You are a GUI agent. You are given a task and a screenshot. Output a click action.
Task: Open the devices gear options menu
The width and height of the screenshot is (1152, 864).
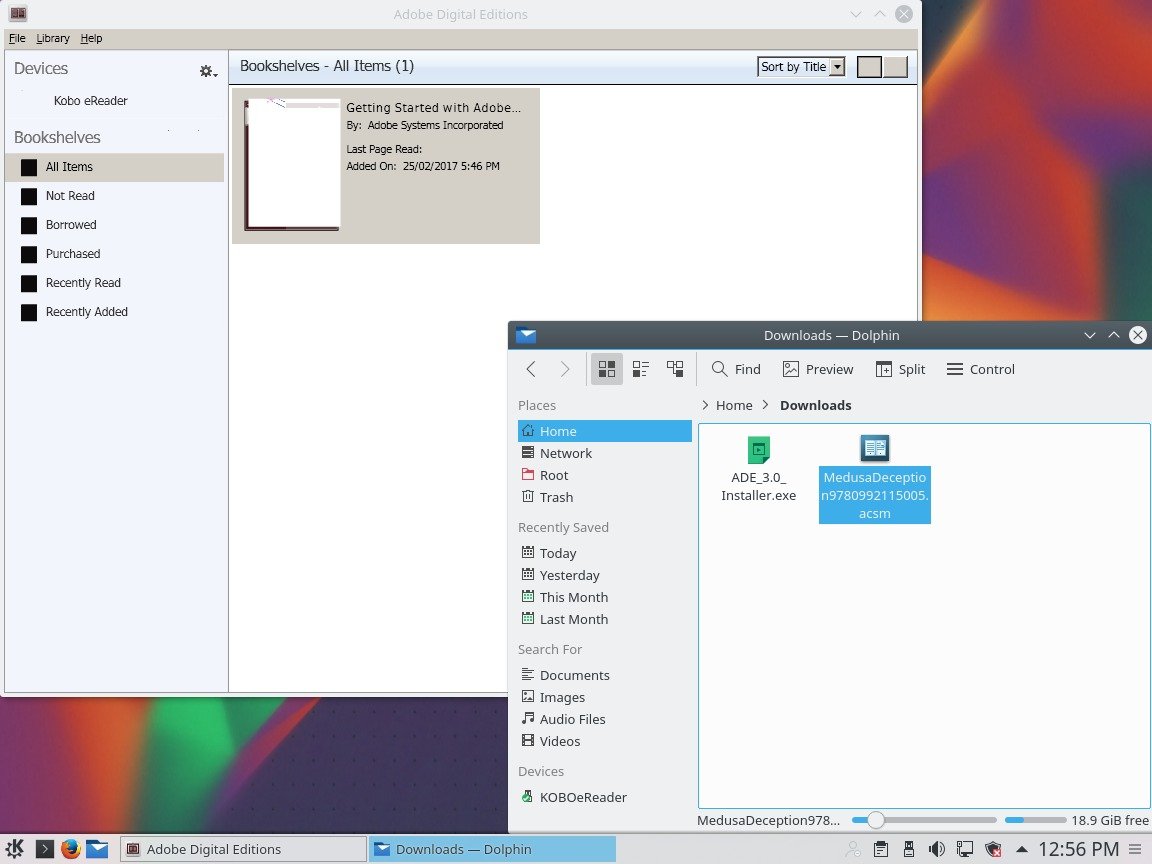click(x=207, y=71)
